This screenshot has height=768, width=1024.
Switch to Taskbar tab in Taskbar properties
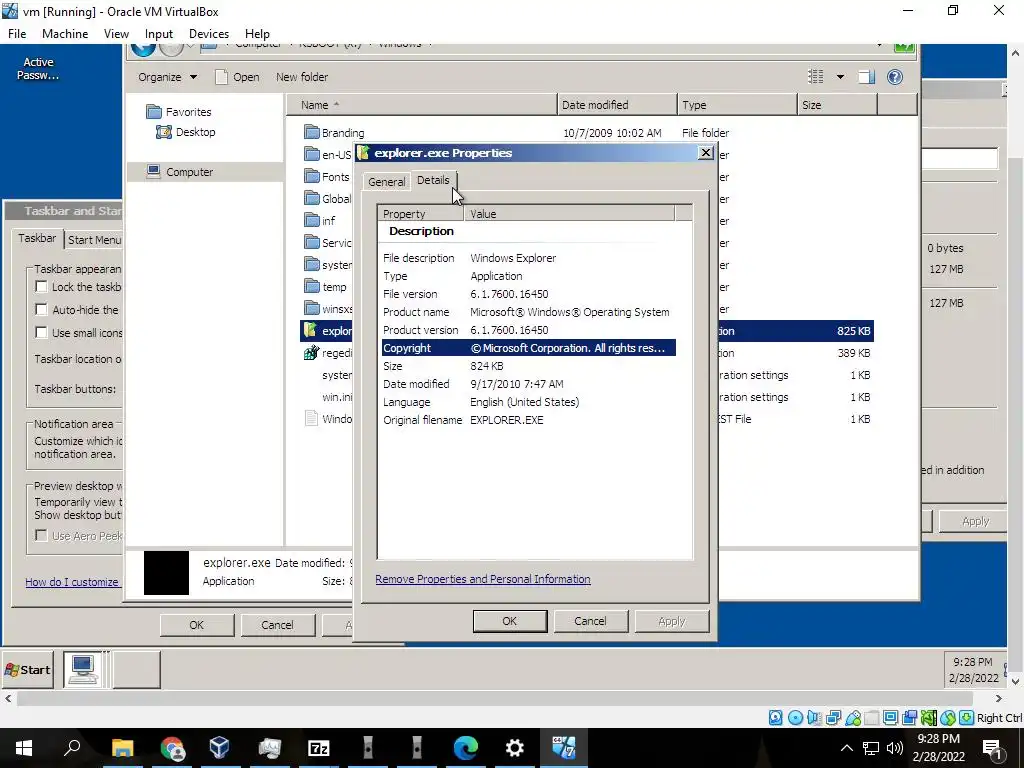coord(37,238)
